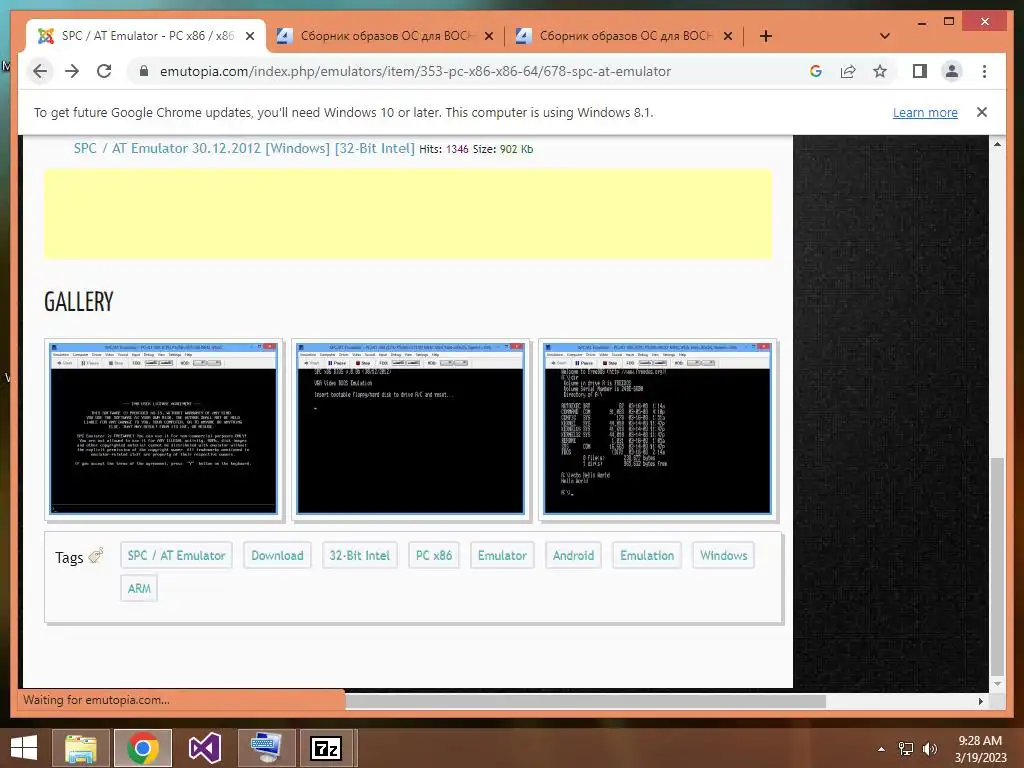
Task: Open File Explorer from the taskbar
Action: (x=80, y=748)
